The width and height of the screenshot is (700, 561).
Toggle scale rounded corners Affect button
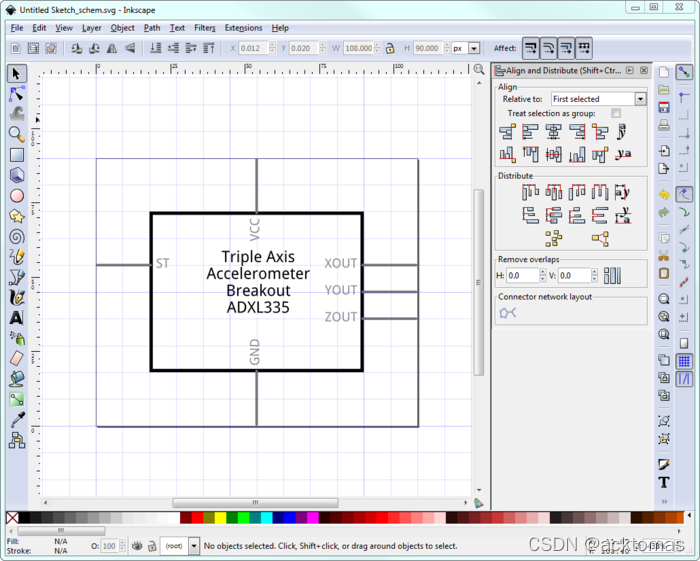548,48
